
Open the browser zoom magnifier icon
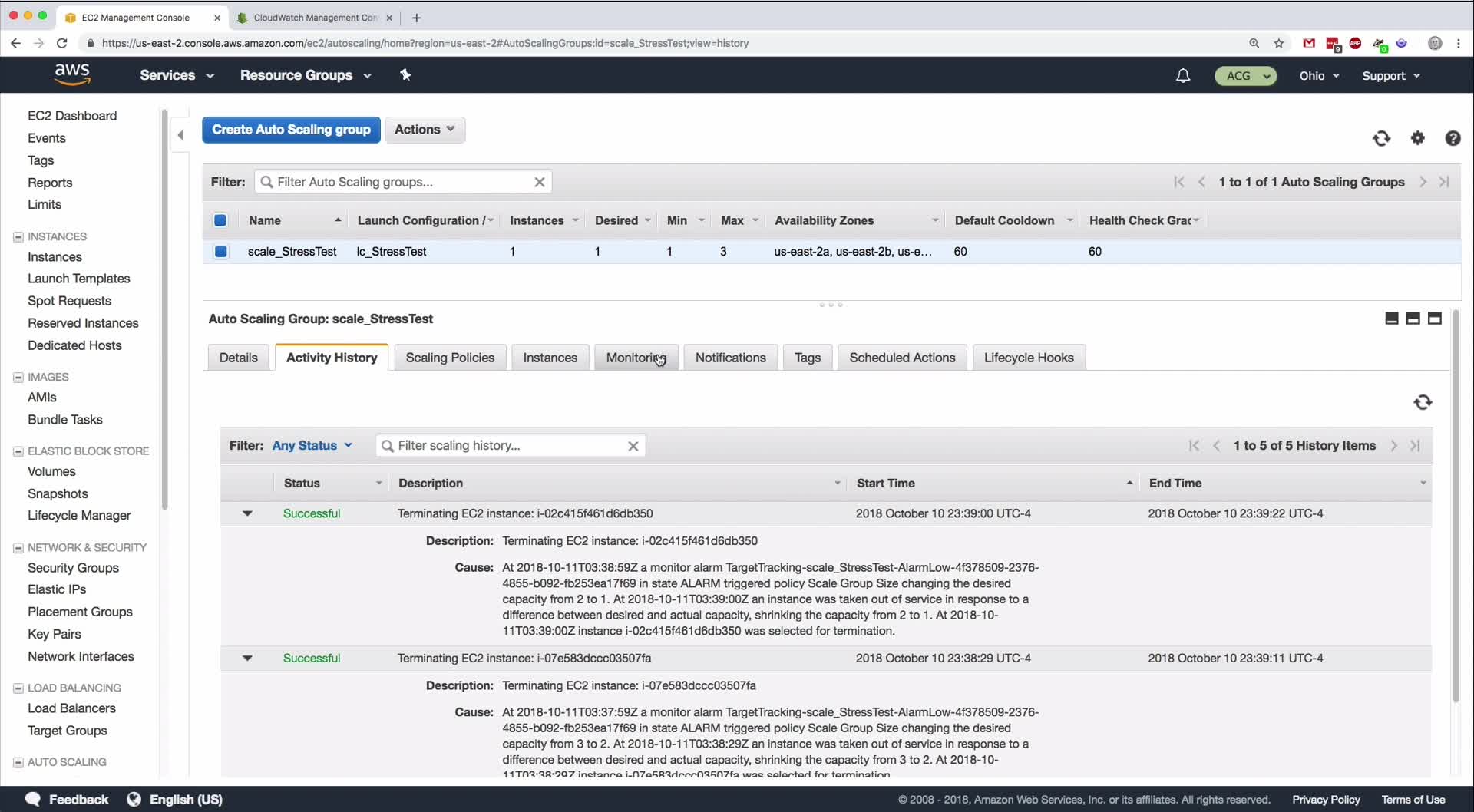click(x=1254, y=43)
